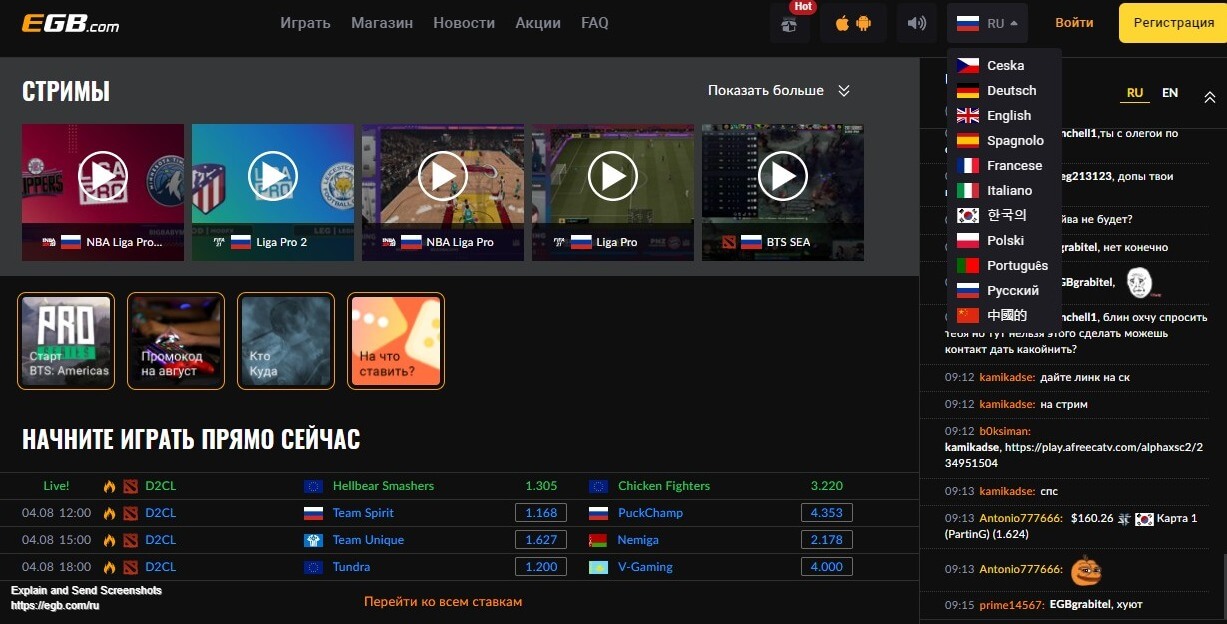Click the pumpkin emoticon in chat
The width and height of the screenshot is (1227, 624).
pos(1086,570)
